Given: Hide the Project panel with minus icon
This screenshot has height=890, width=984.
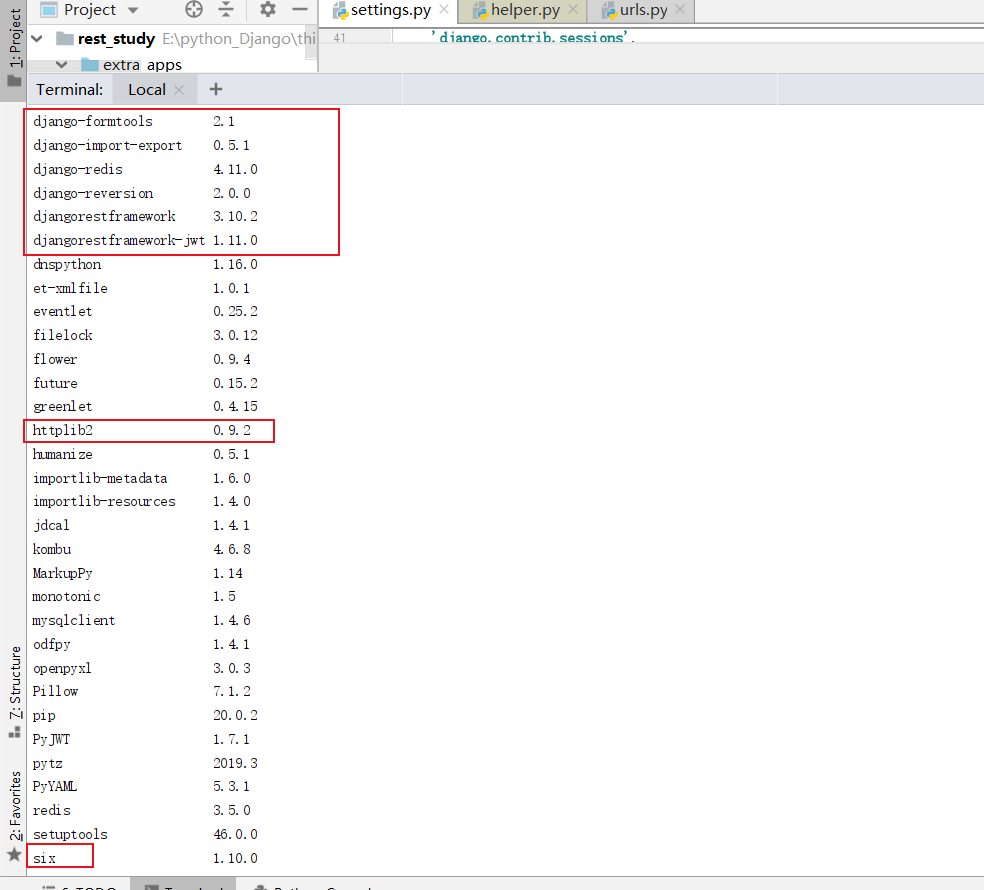Looking at the screenshot, I should 300,9.
